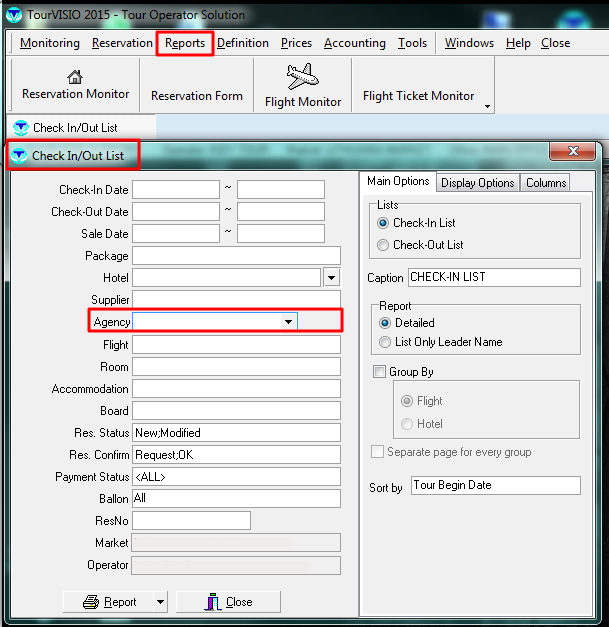Enable the Group By checkbox
The width and height of the screenshot is (609, 627).
tap(379, 372)
